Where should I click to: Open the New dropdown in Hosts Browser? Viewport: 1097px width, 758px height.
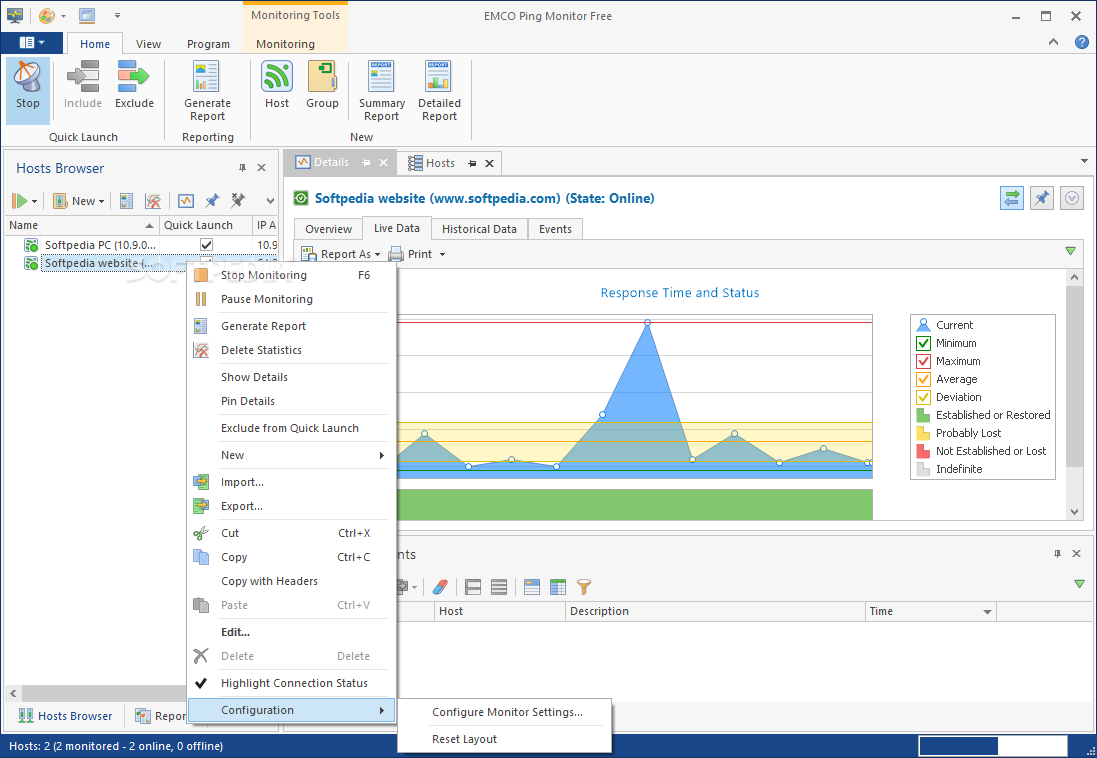(x=79, y=201)
